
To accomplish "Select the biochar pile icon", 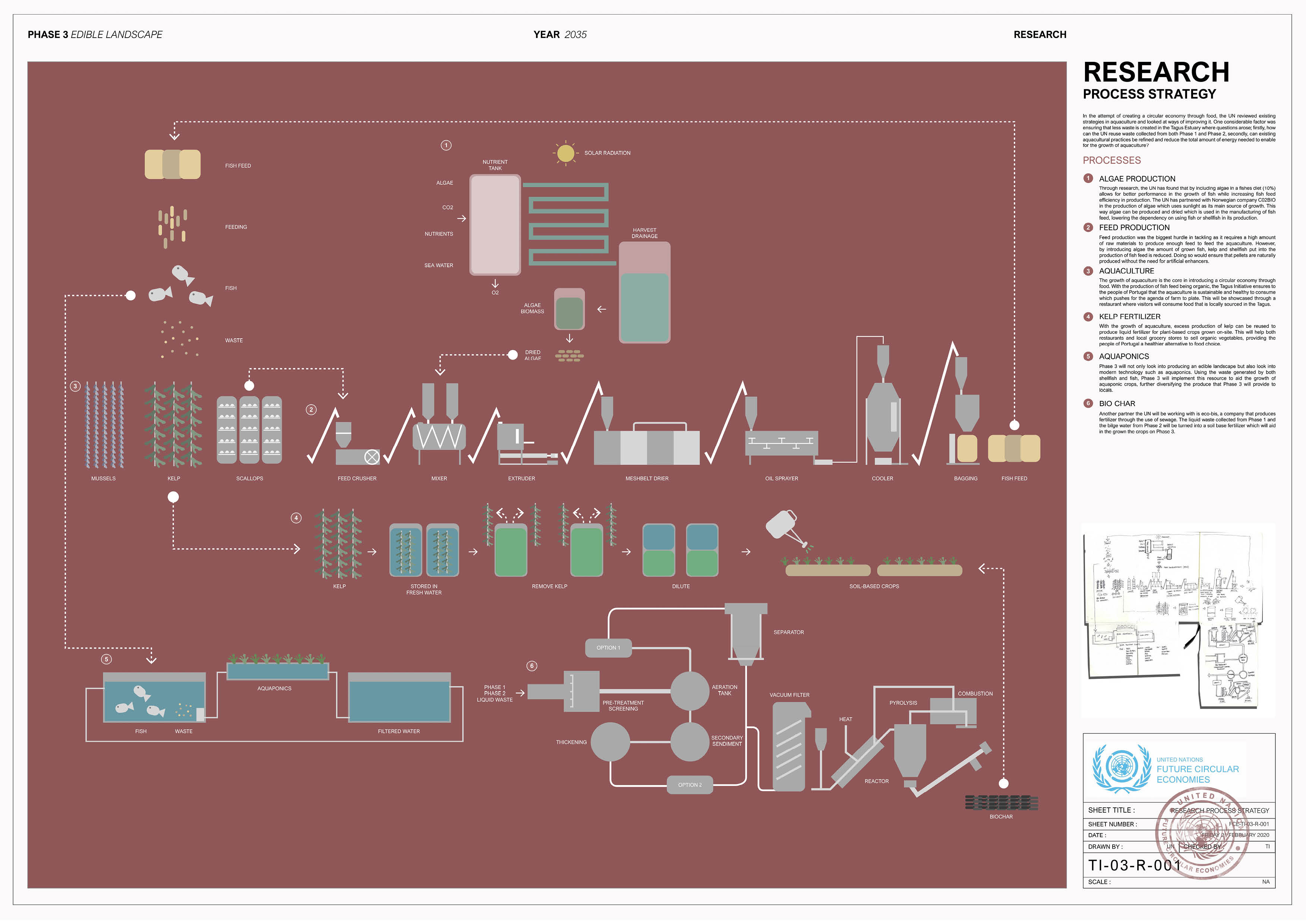I will (x=1001, y=803).
